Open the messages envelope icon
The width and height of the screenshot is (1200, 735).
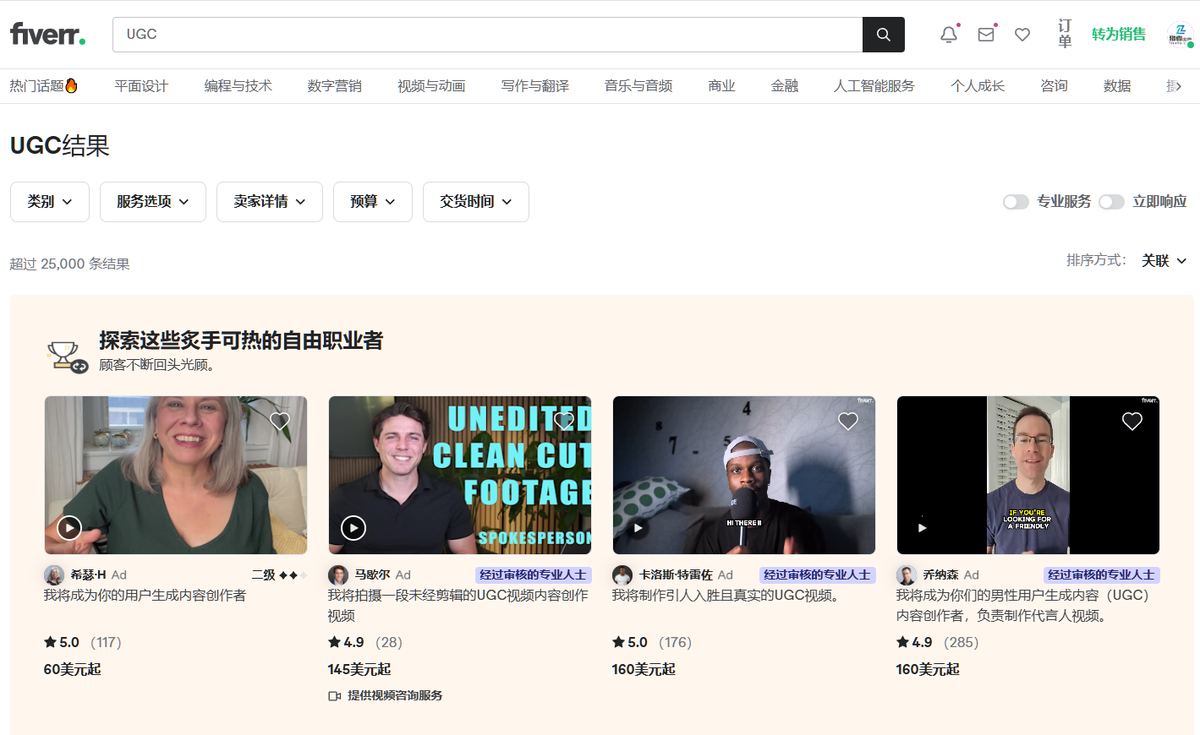point(986,34)
